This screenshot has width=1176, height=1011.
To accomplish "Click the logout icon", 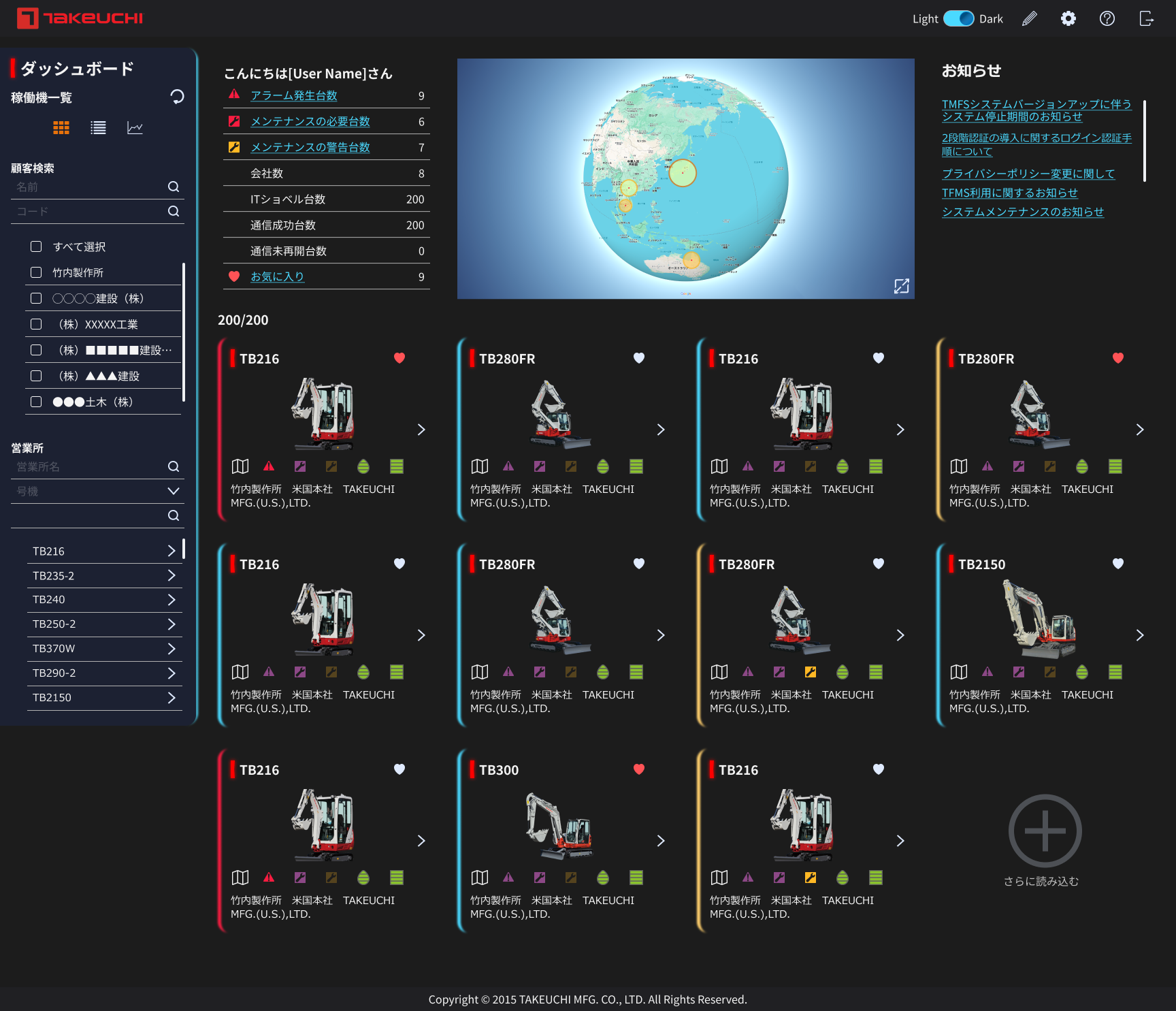I will pyautogui.click(x=1146, y=19).
